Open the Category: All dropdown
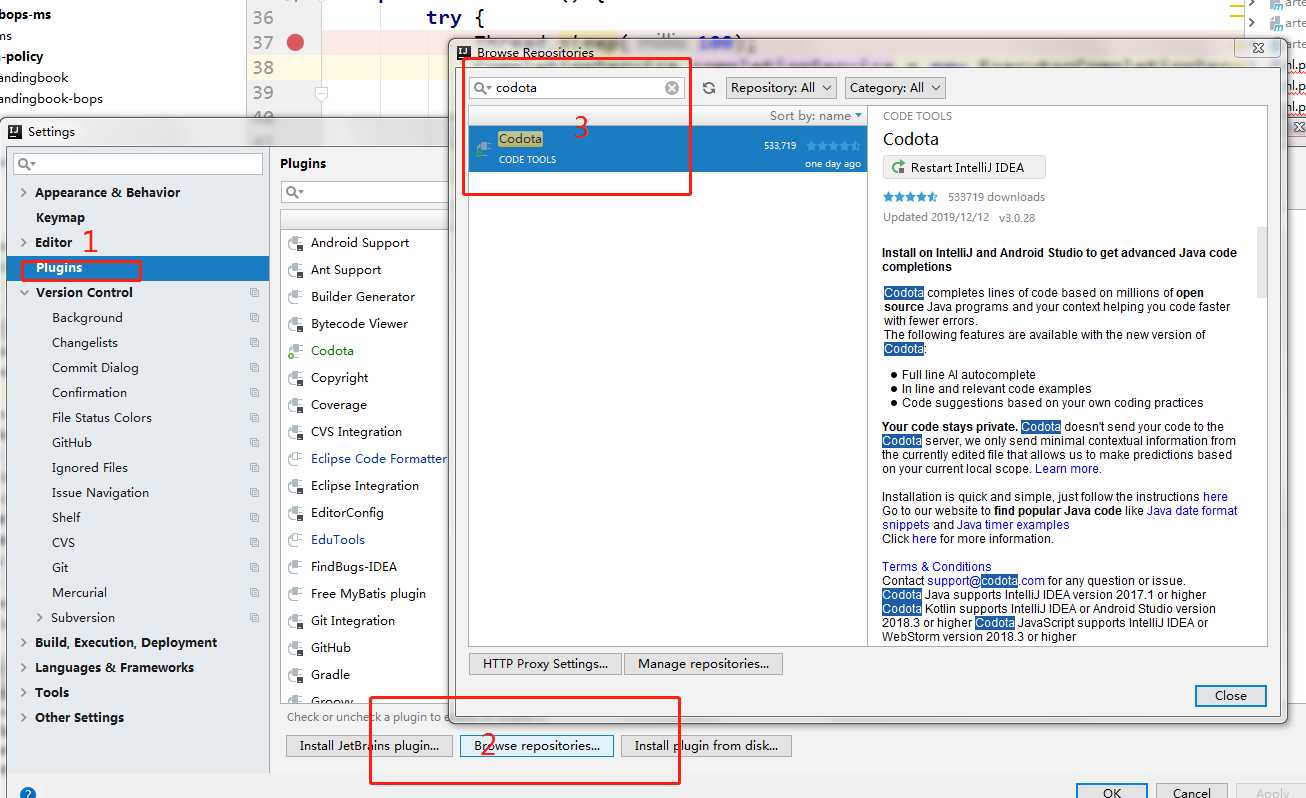This screenshot has height=798, width=1306. [x=895, y=88]
